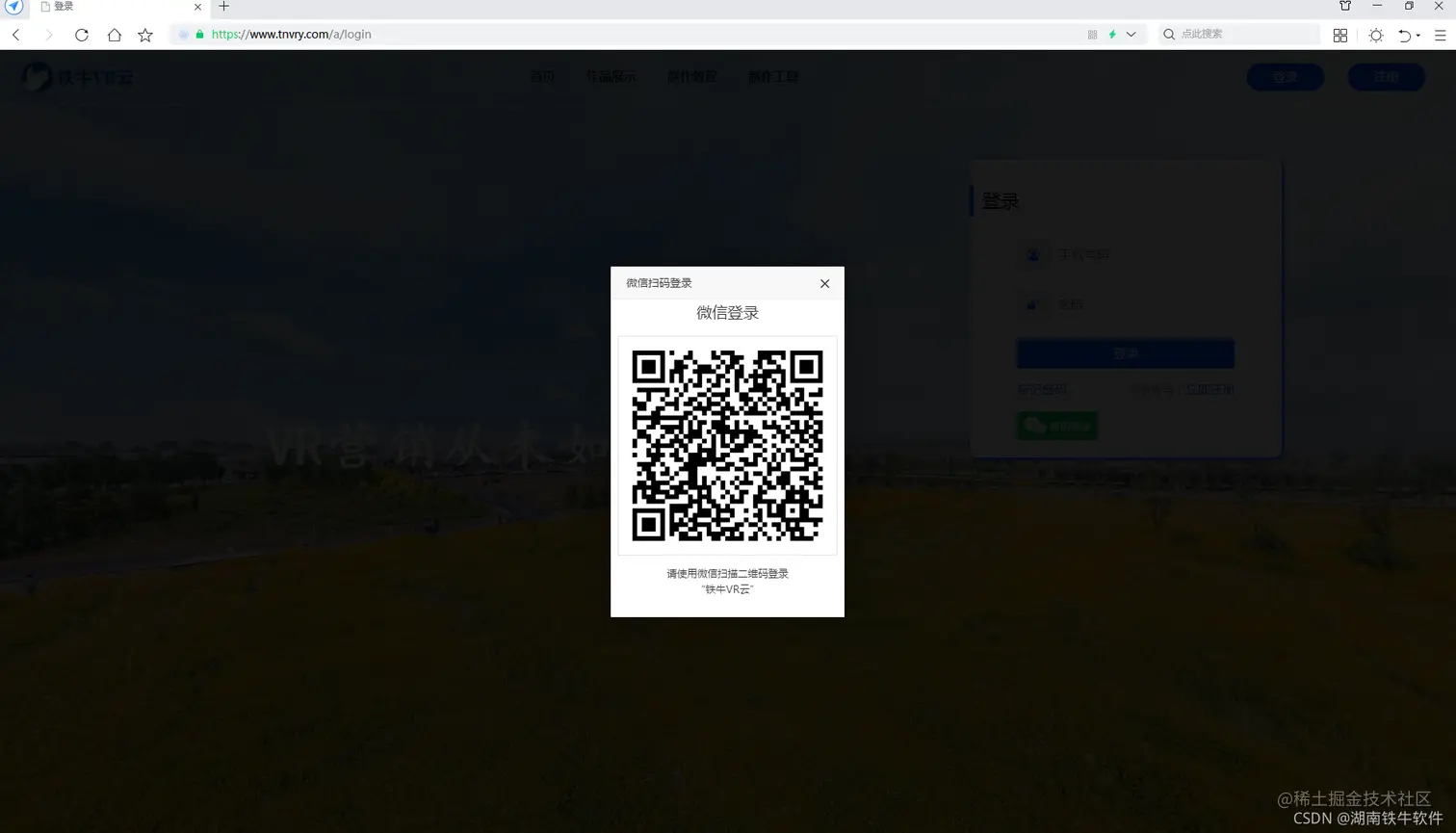The height and width of the screenshot is (833, 1456).
Task: Click the 点此搜索 search box
Action: coord(1238,34)
